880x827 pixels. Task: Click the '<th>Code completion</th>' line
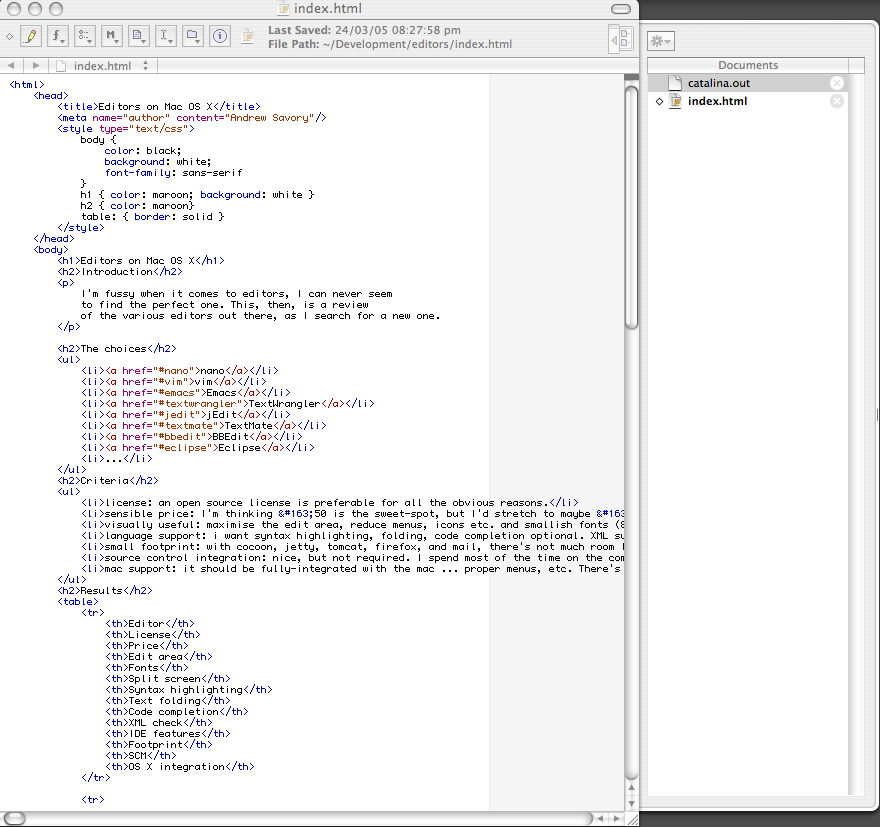(177, 711)
